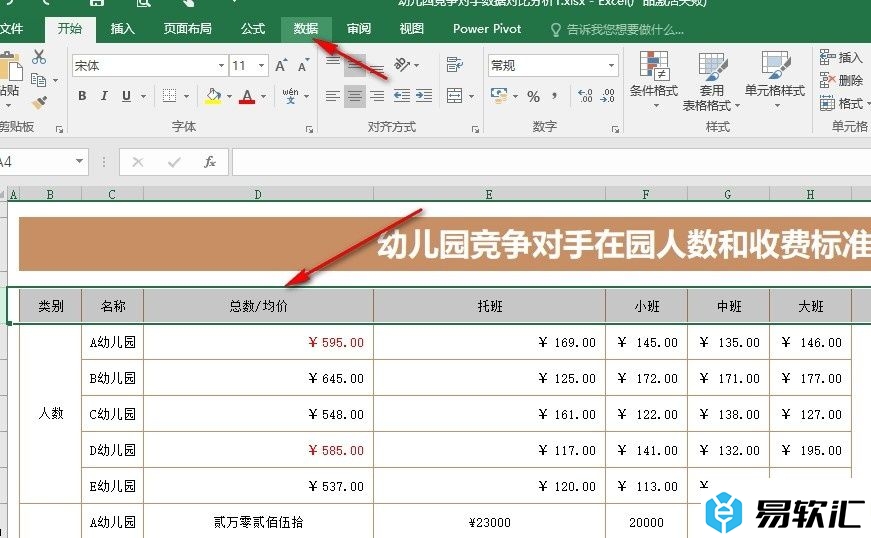Click 格式 cell format button
This screenshot has width=871, height=538.
click(x=843, y=103)
